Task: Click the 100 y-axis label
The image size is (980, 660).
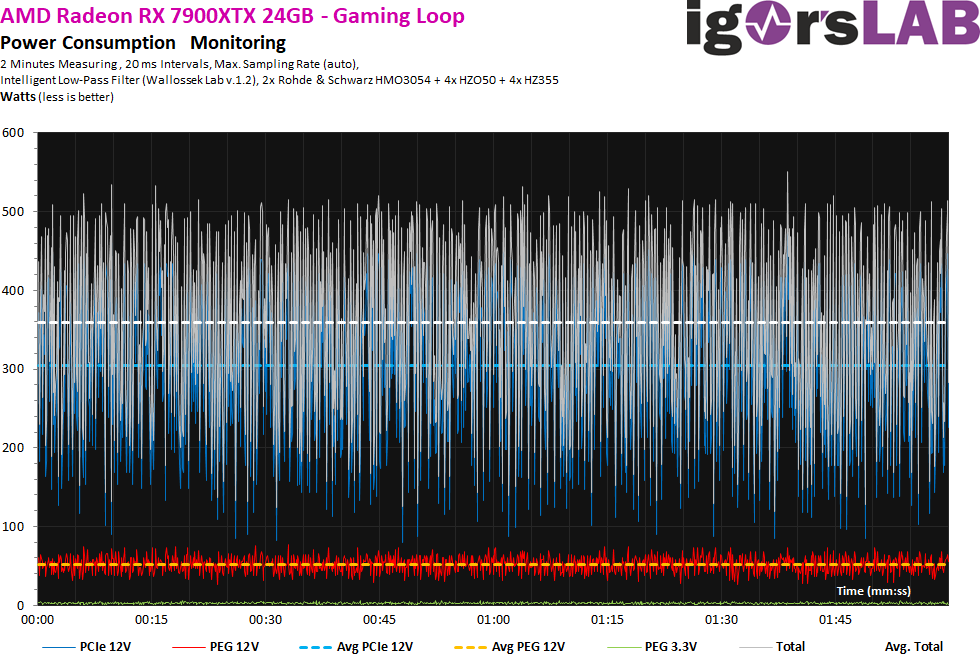Action: (x=12, y=526)
